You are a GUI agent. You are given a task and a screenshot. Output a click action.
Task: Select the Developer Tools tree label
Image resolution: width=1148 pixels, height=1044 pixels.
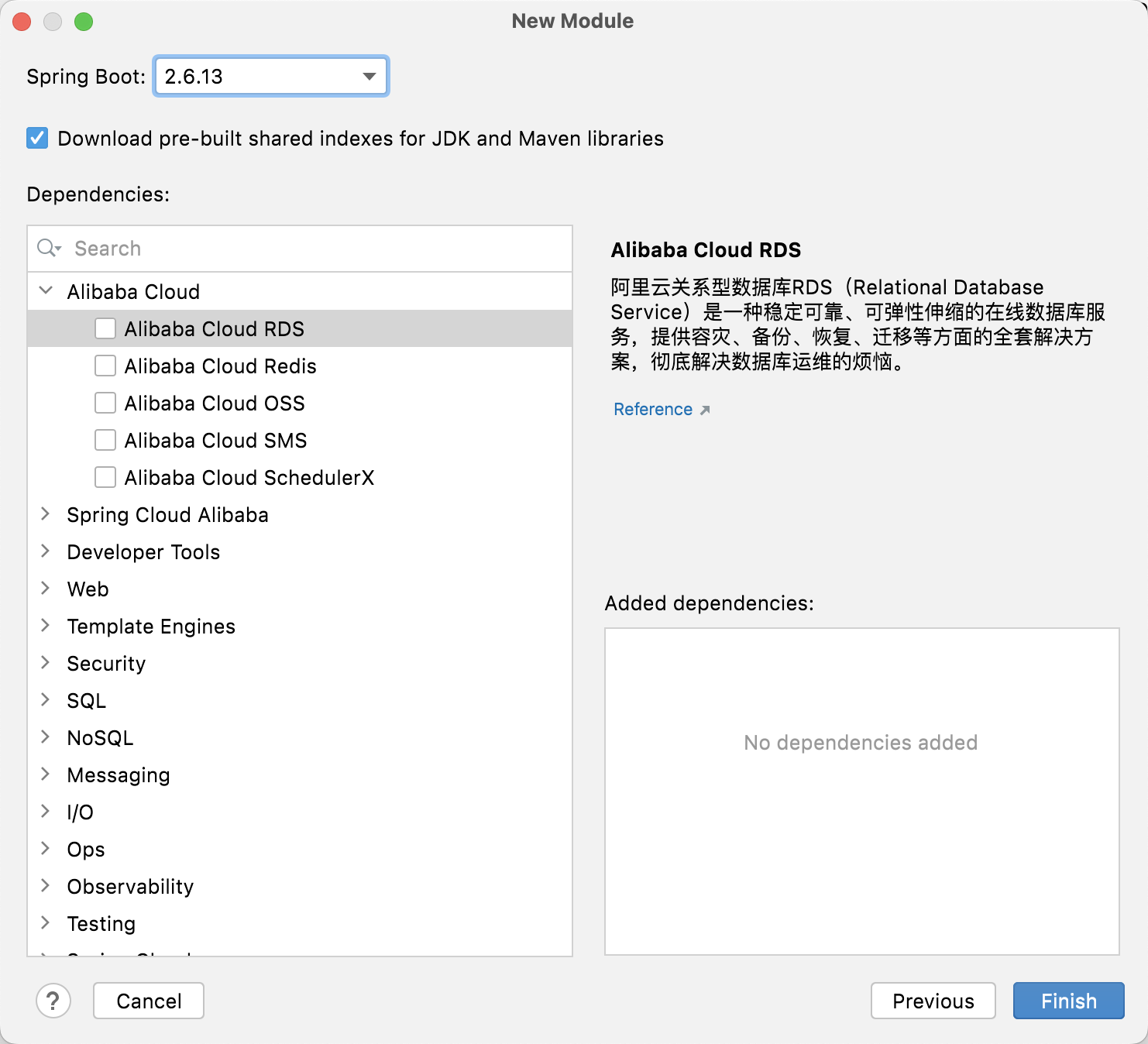tap(144, 552)
